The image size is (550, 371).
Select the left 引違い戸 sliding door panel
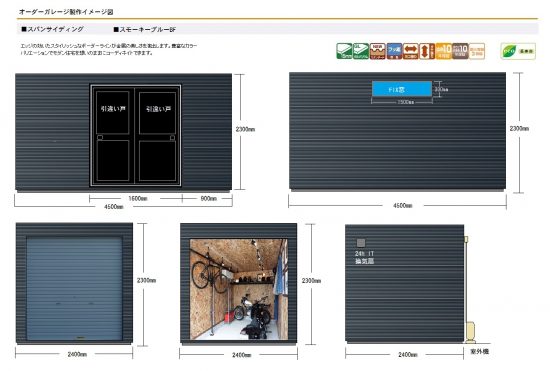click(113, 136)
